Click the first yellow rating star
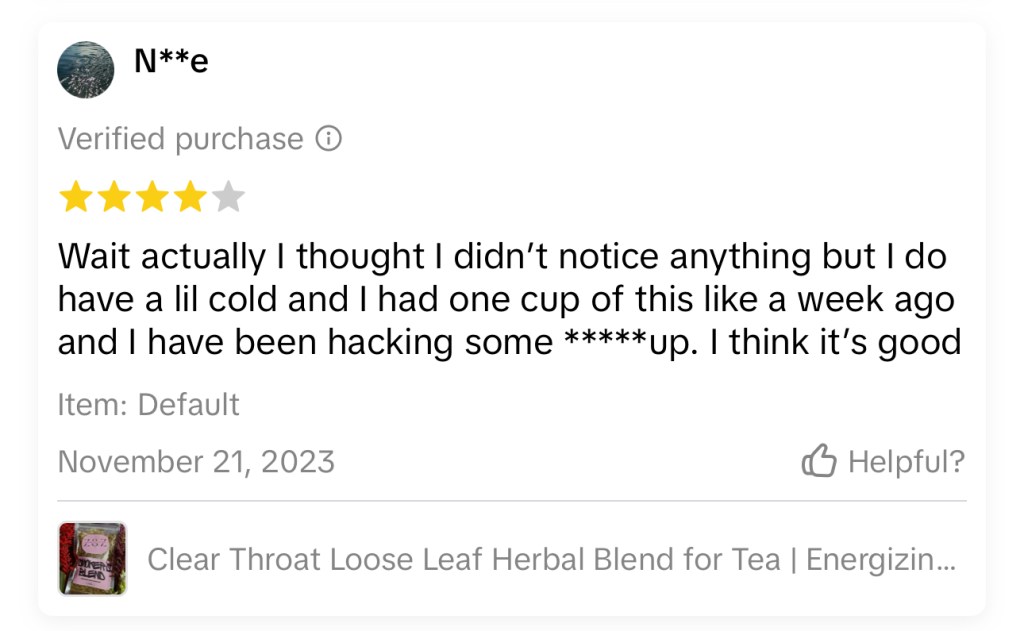The image size is (1024, 631). [75, 198]
